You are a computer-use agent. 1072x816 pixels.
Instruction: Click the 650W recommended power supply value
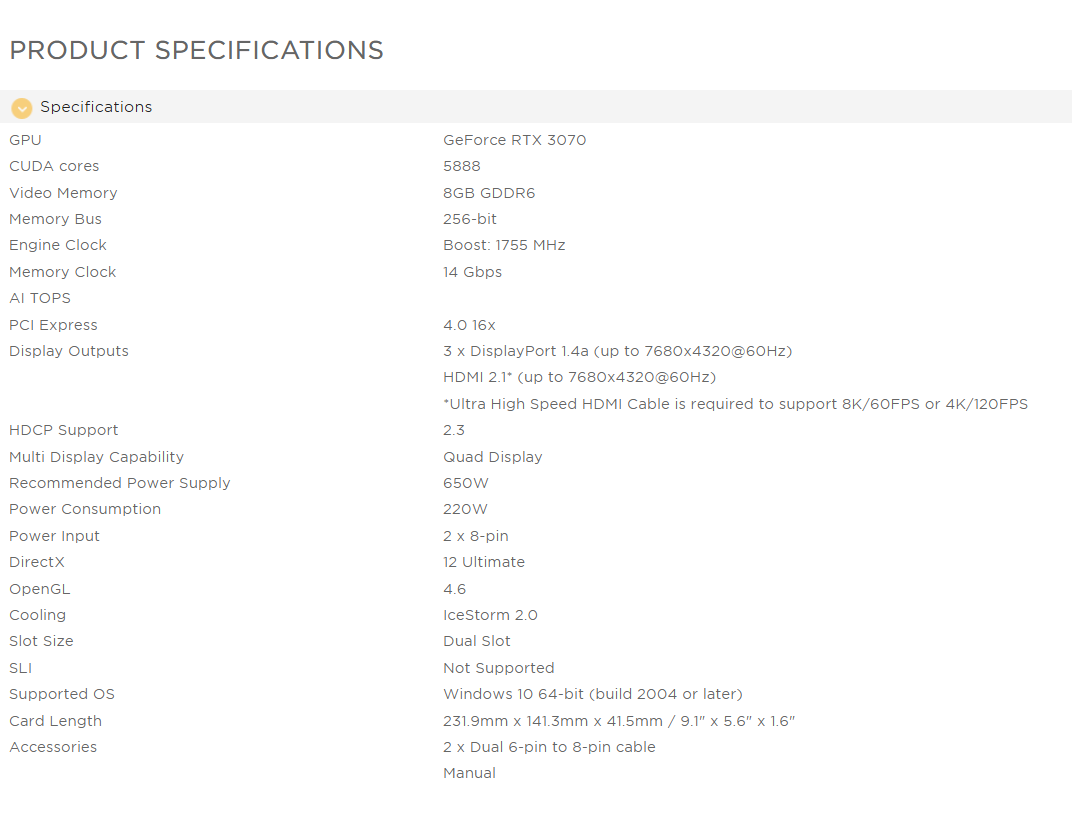[465, 483]
